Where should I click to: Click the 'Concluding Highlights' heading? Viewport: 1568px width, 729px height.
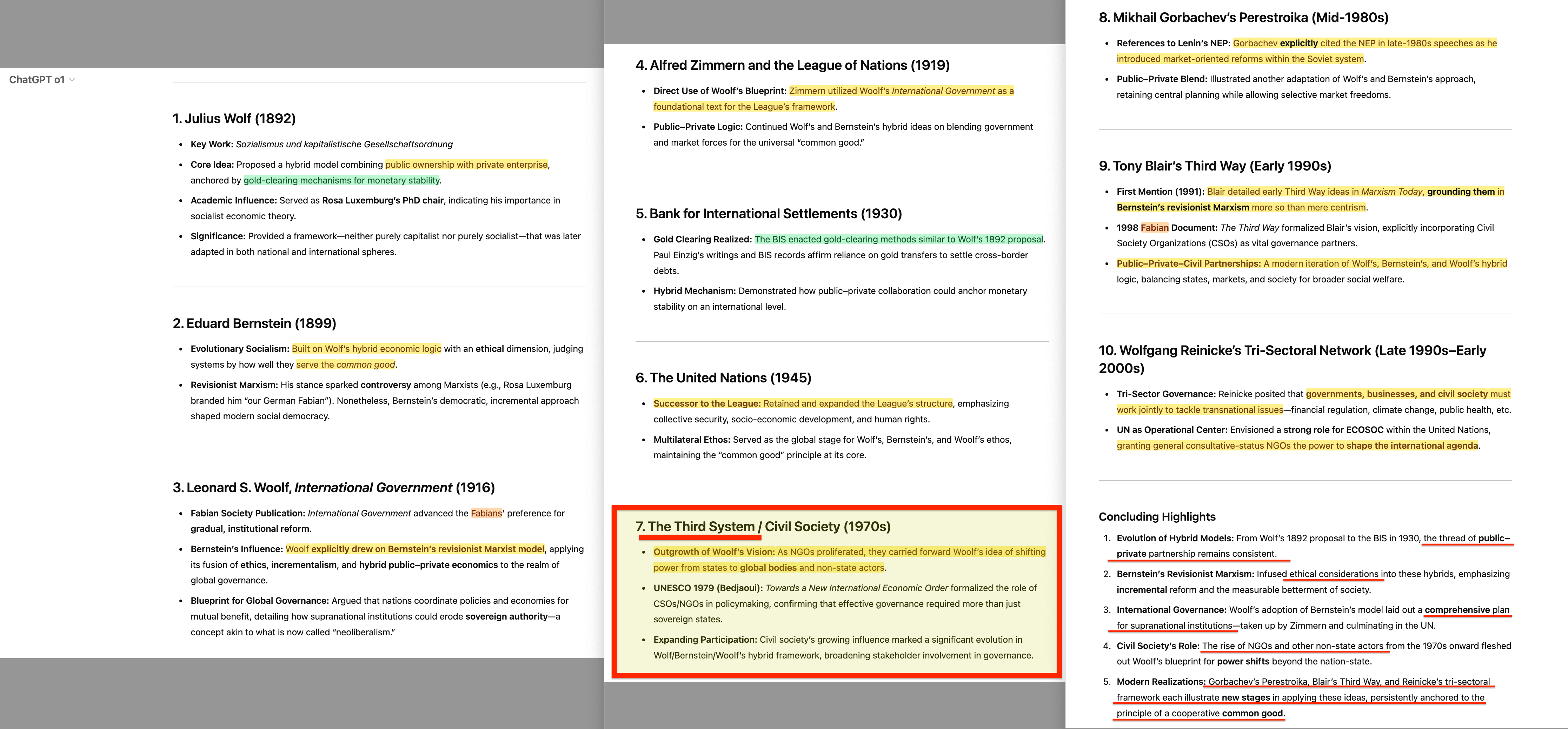coord(1156,517)
